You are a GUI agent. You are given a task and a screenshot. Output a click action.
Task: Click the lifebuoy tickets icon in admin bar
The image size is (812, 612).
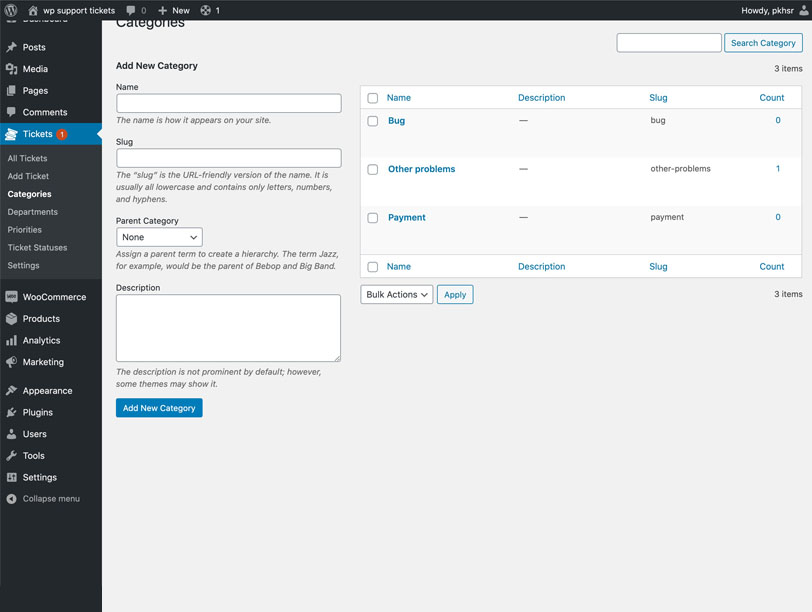(206, 10)
